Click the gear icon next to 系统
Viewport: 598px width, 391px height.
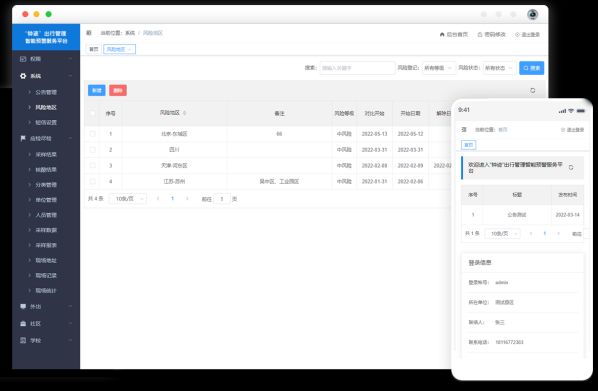[x=23, y=76]
